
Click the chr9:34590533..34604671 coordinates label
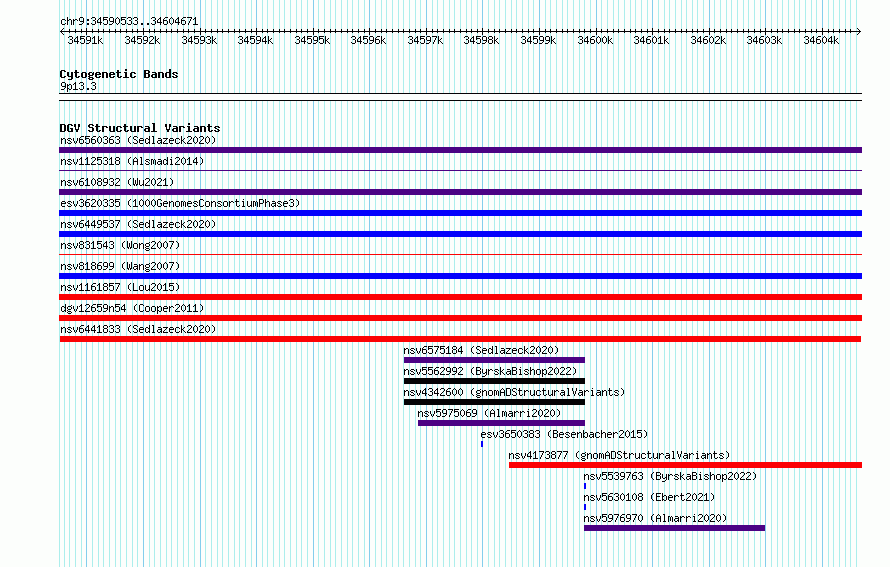click(x=129, y=22)
